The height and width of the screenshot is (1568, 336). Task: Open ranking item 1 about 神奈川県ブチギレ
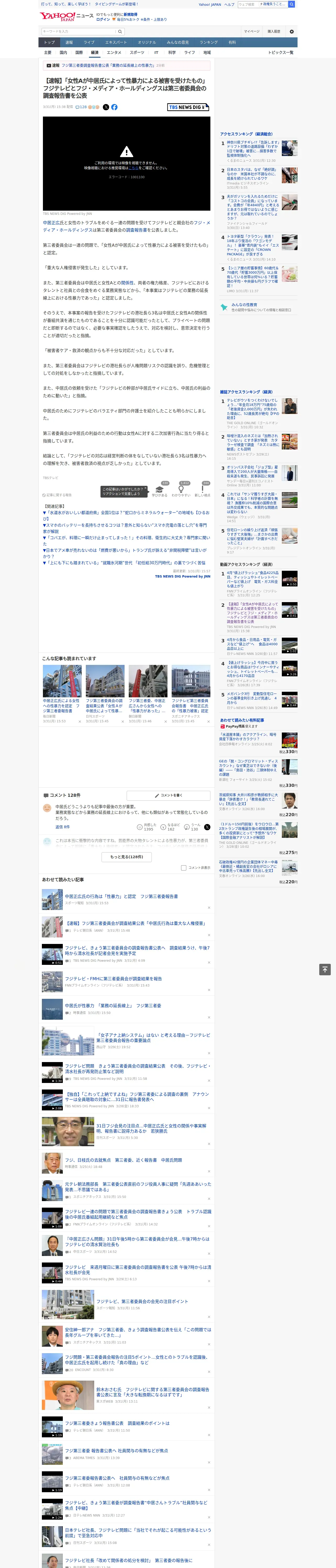coord(253,149)
